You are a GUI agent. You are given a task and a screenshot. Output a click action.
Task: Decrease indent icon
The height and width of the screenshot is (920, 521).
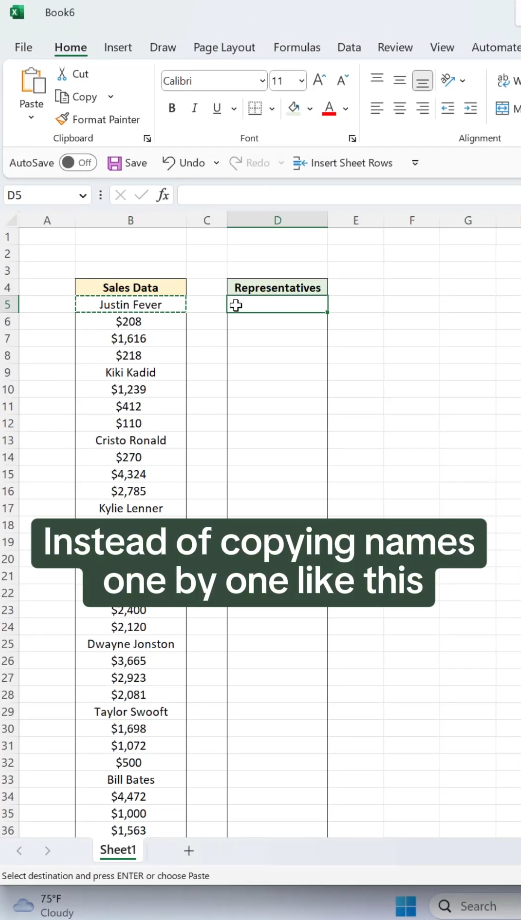click(x=448, y=108)
